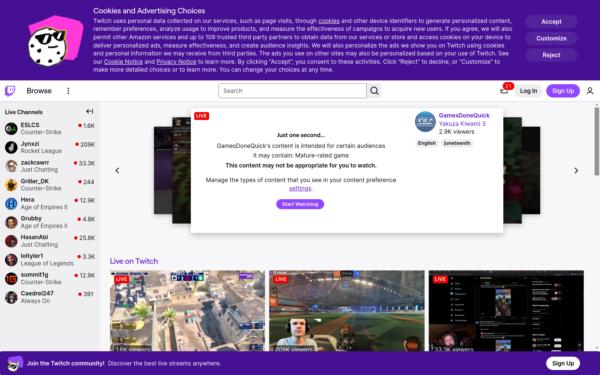
Task: Open the three-dot more options menu
Action: (x=68, y=91)
